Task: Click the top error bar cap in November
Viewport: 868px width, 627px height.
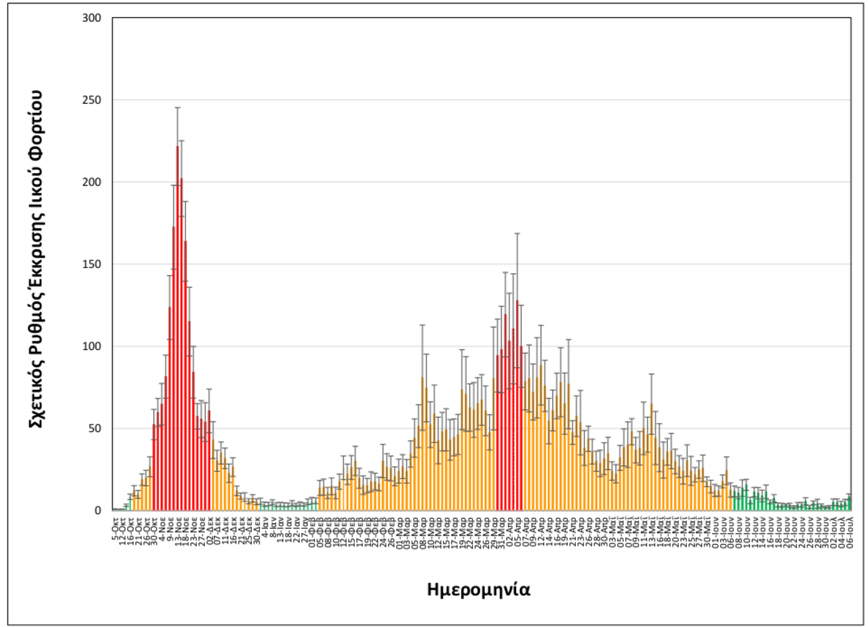Action: tap(177, 107)
